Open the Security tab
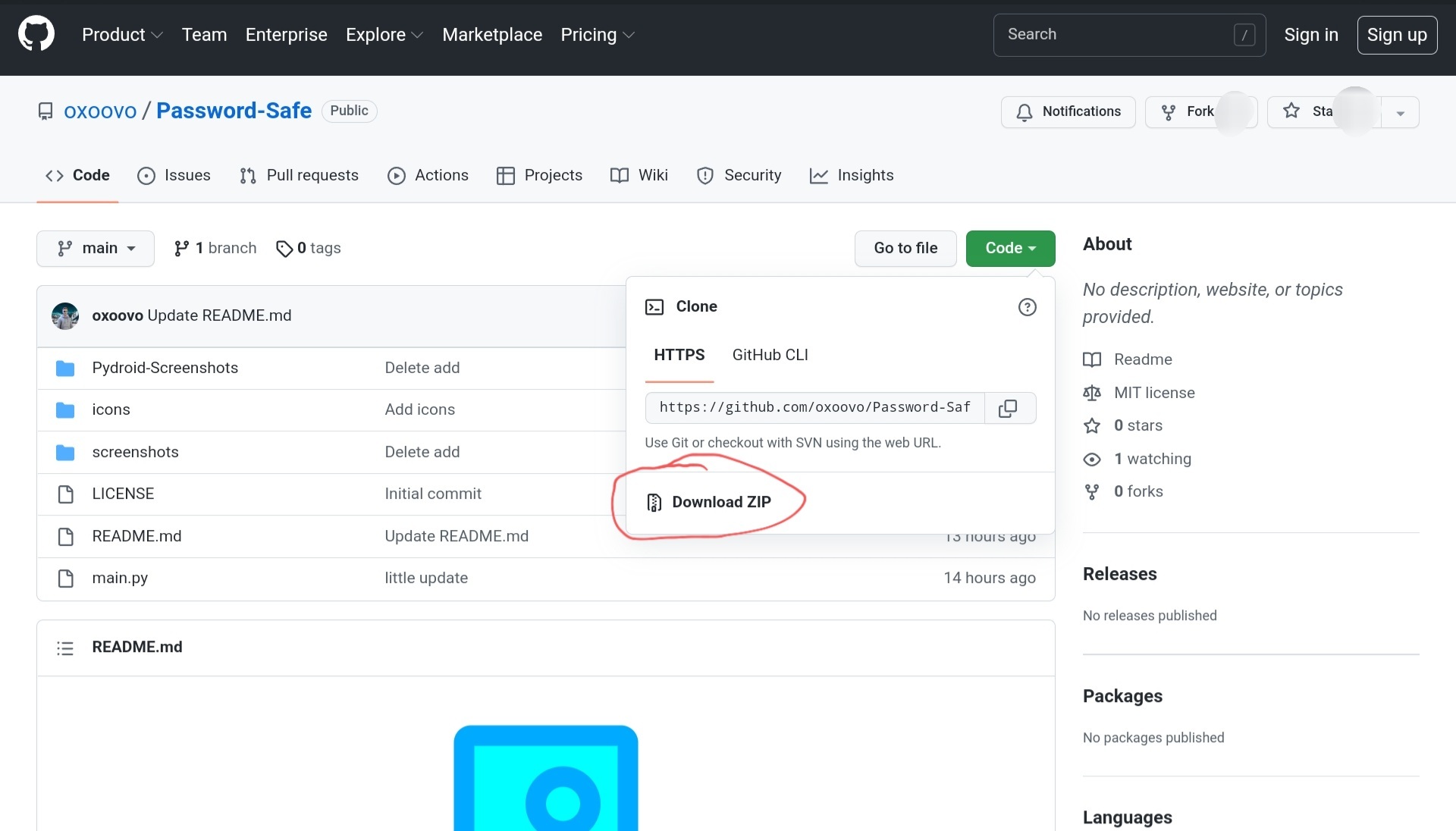The image size is (1456, 831). [739, 175]
